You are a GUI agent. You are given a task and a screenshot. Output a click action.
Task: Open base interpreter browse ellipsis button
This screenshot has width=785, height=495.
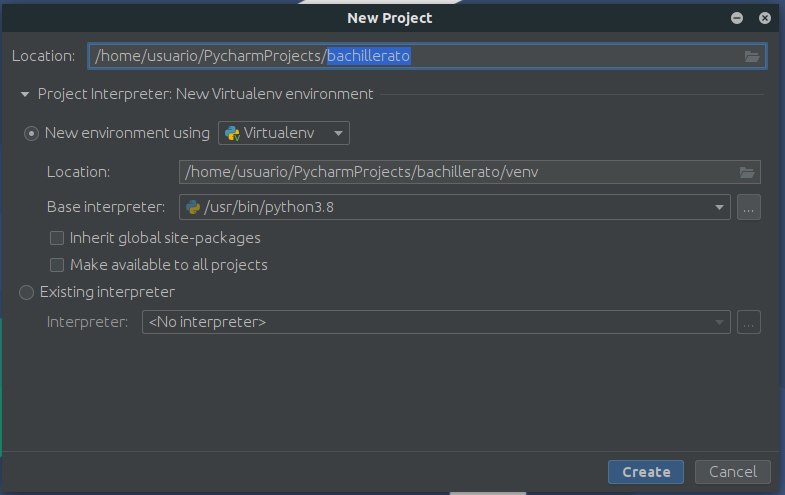748,207
